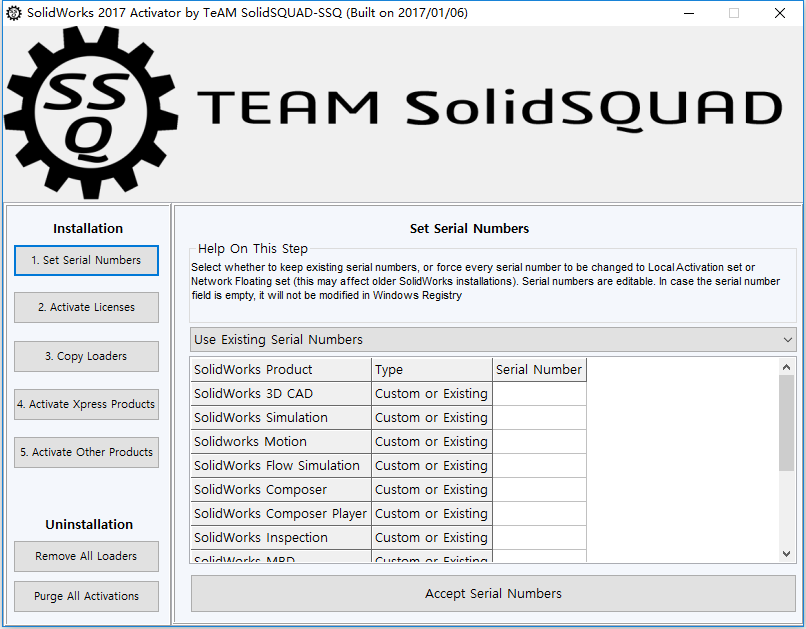This screenshot has width=806, height=629.
Task: Click the Accept Serial Numbers button
Action: (493, 594)
